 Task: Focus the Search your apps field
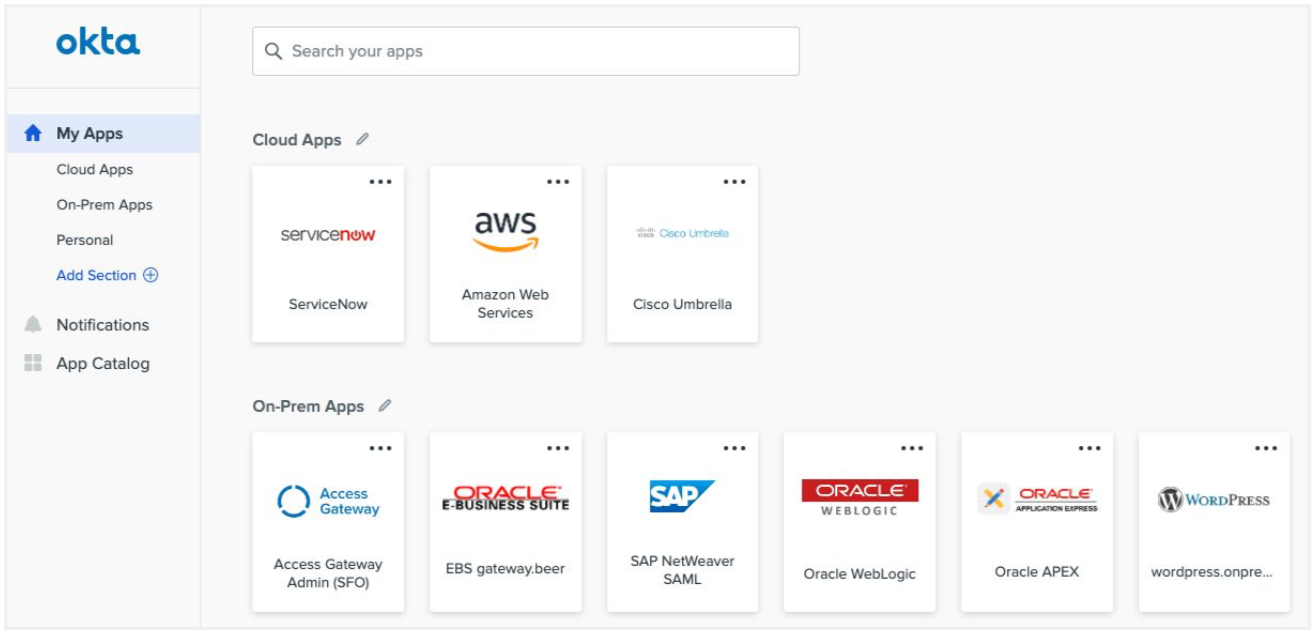(526, 51)
